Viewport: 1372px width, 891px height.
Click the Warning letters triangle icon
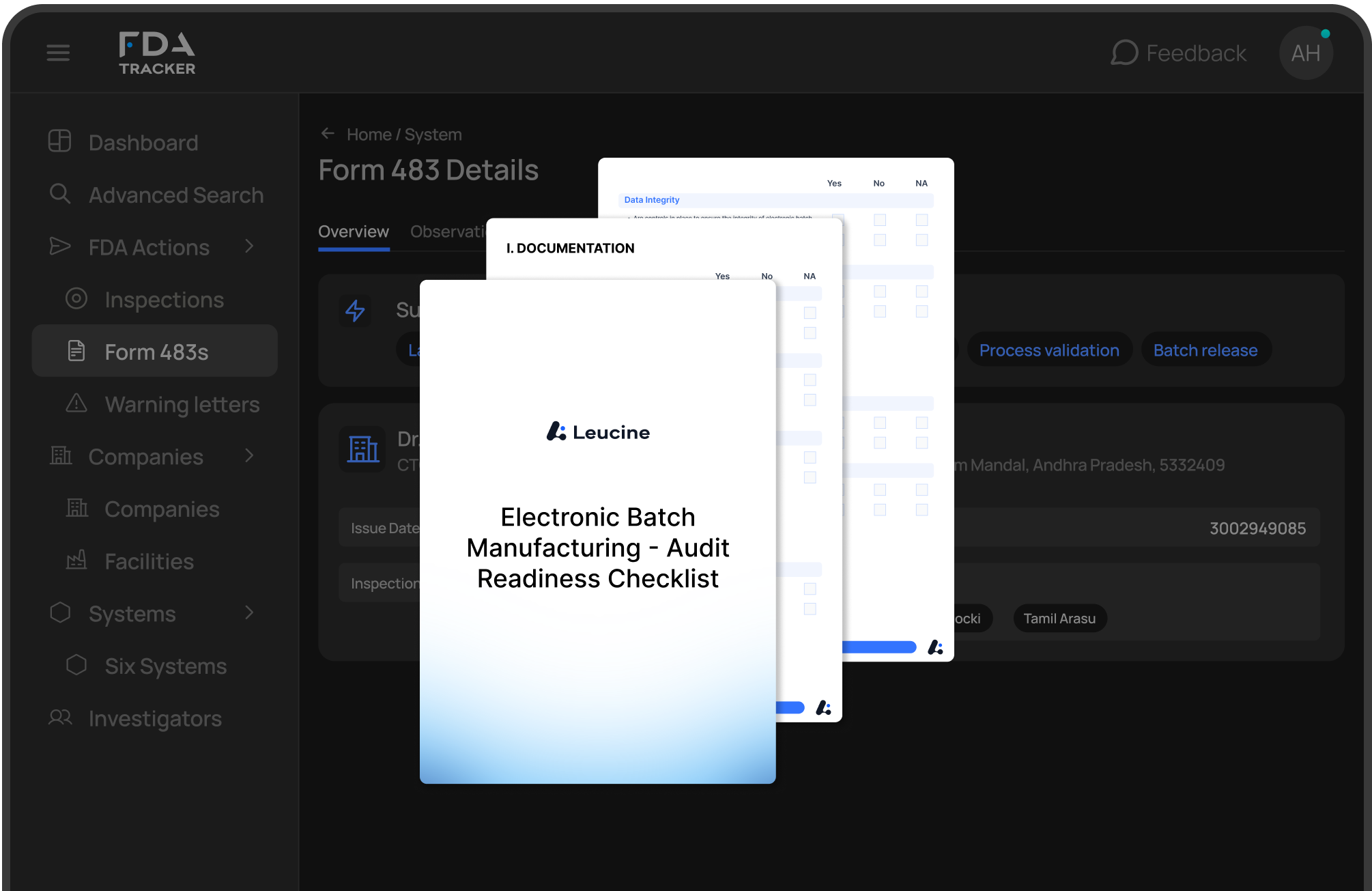coord(76,404)
